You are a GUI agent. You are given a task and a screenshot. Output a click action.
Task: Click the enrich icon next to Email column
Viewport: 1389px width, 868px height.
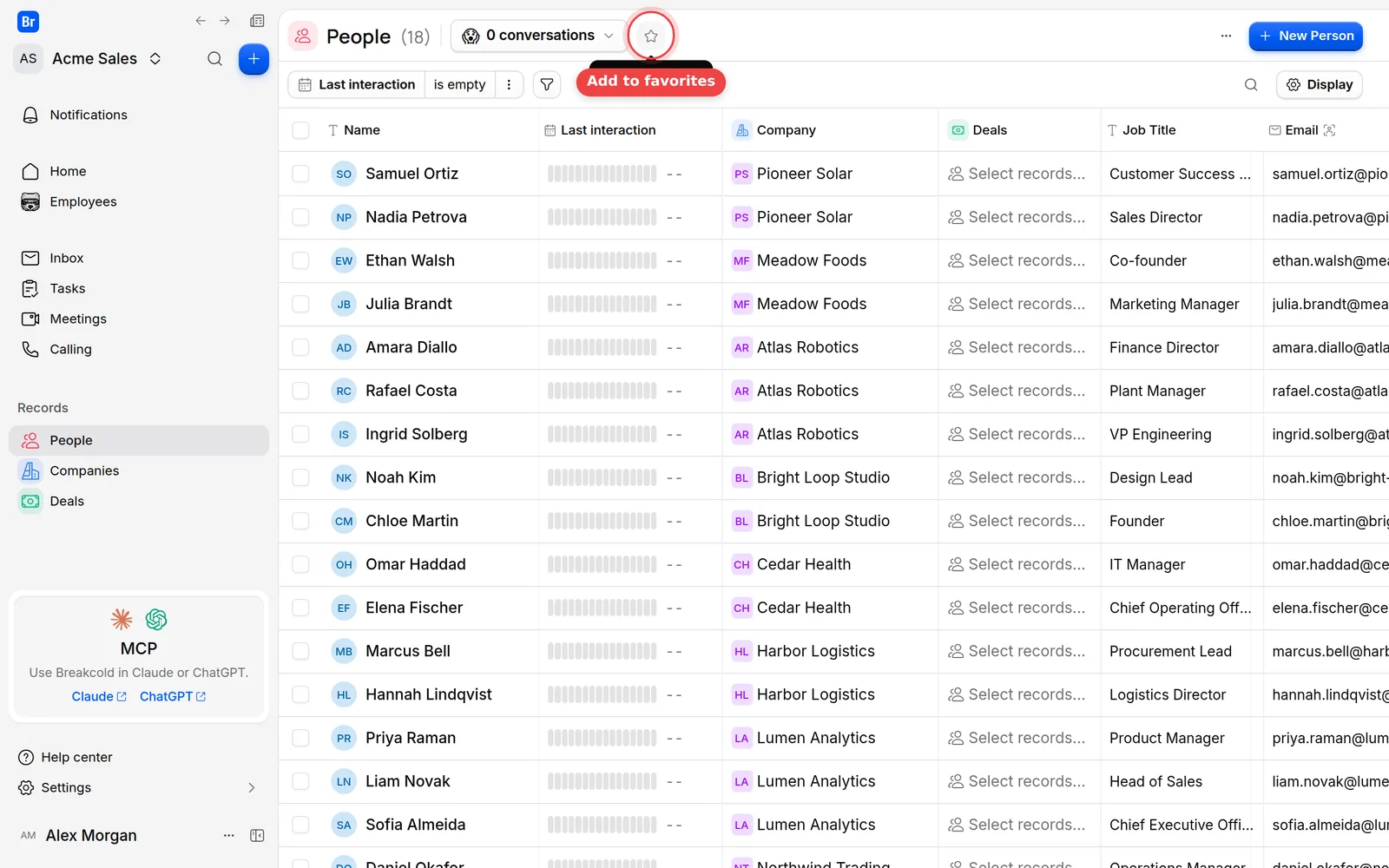tap(1329, 130)
